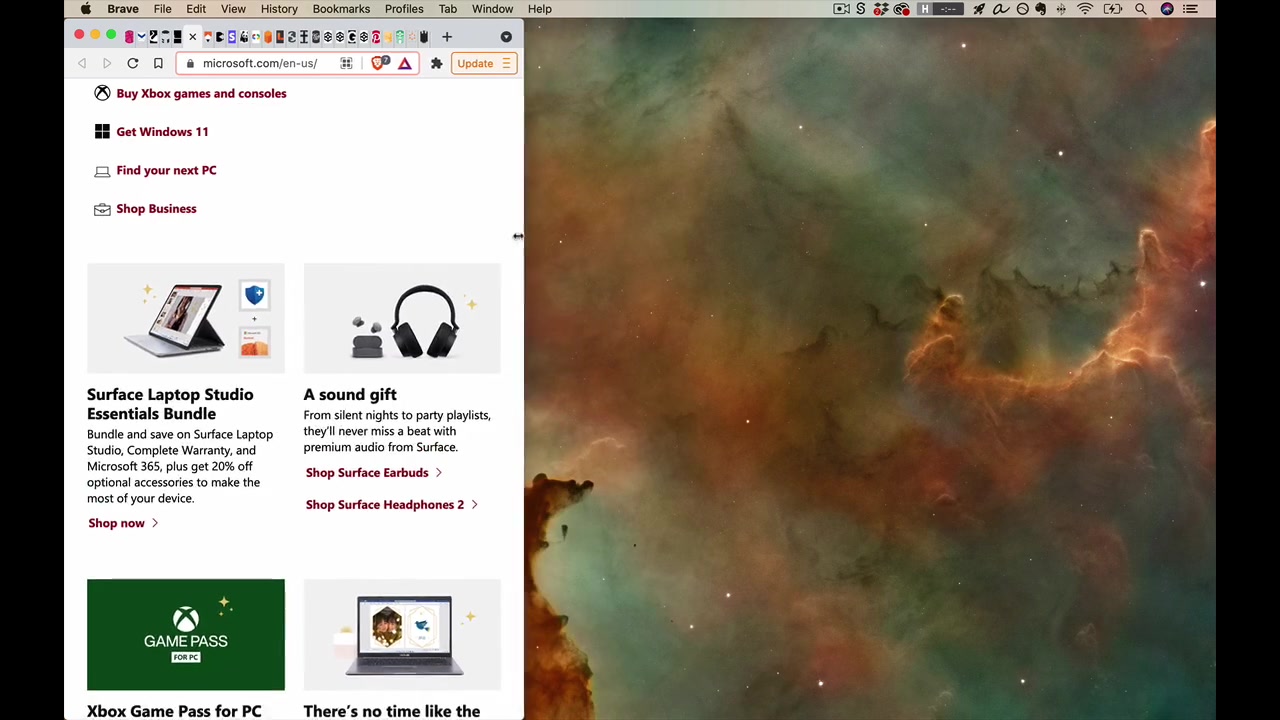Open a new tab with plus button

pos(447,37)
